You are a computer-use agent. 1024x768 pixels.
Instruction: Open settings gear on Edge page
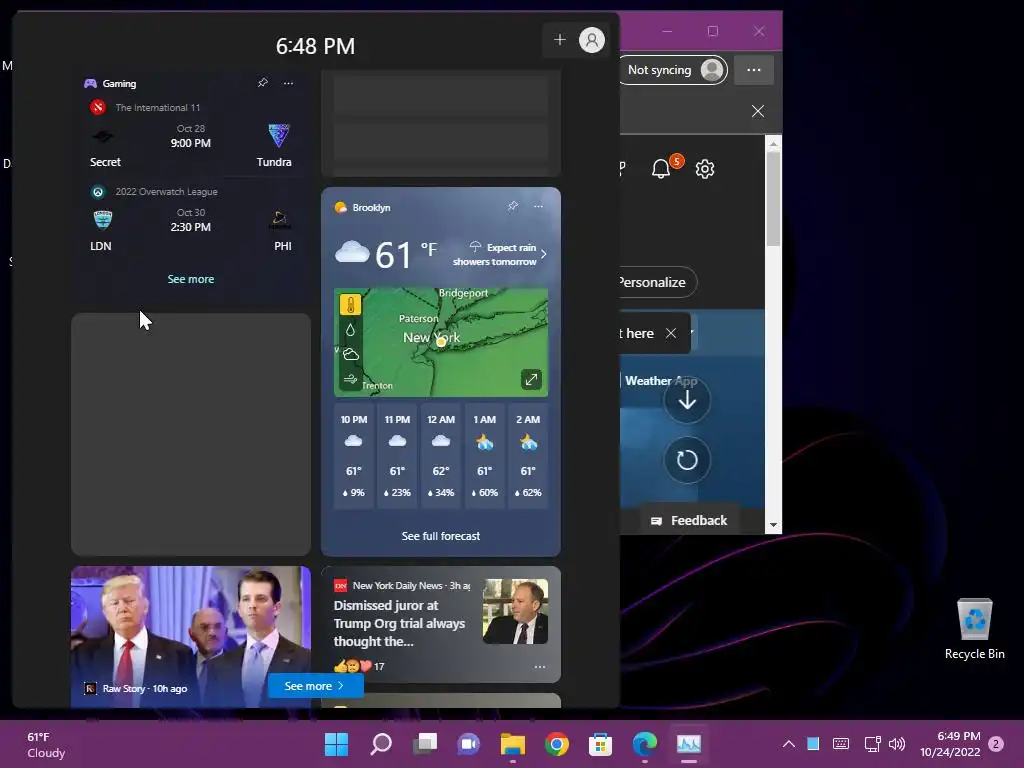pyautogui.click(x=705, y=169)
